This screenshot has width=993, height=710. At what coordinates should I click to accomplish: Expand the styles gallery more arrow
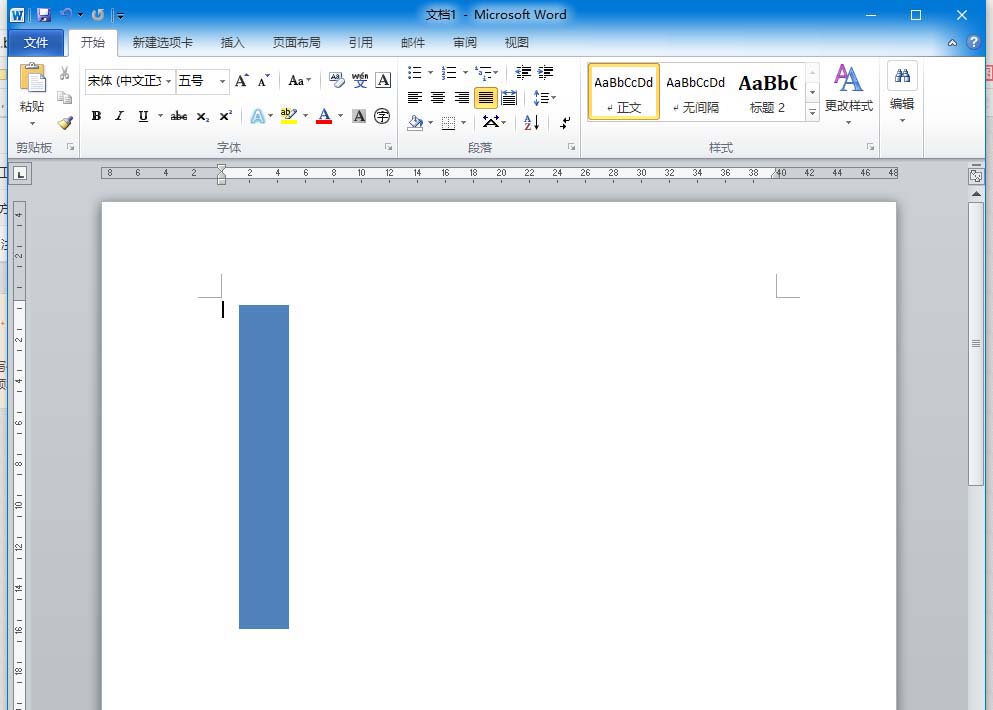[x=812, y=113]
